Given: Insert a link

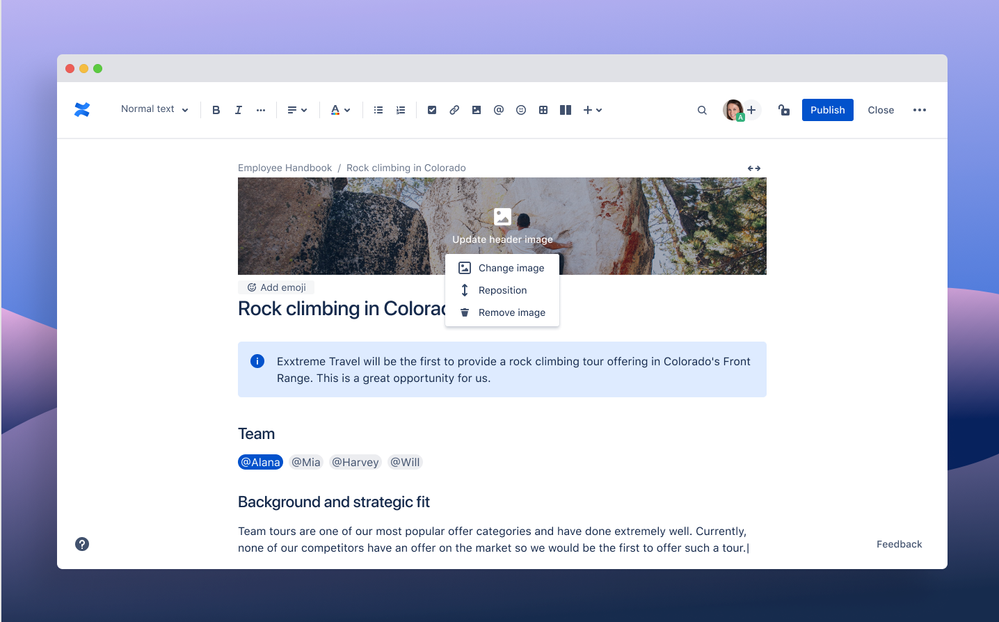Looking at the screenshot, I should 454,110.
